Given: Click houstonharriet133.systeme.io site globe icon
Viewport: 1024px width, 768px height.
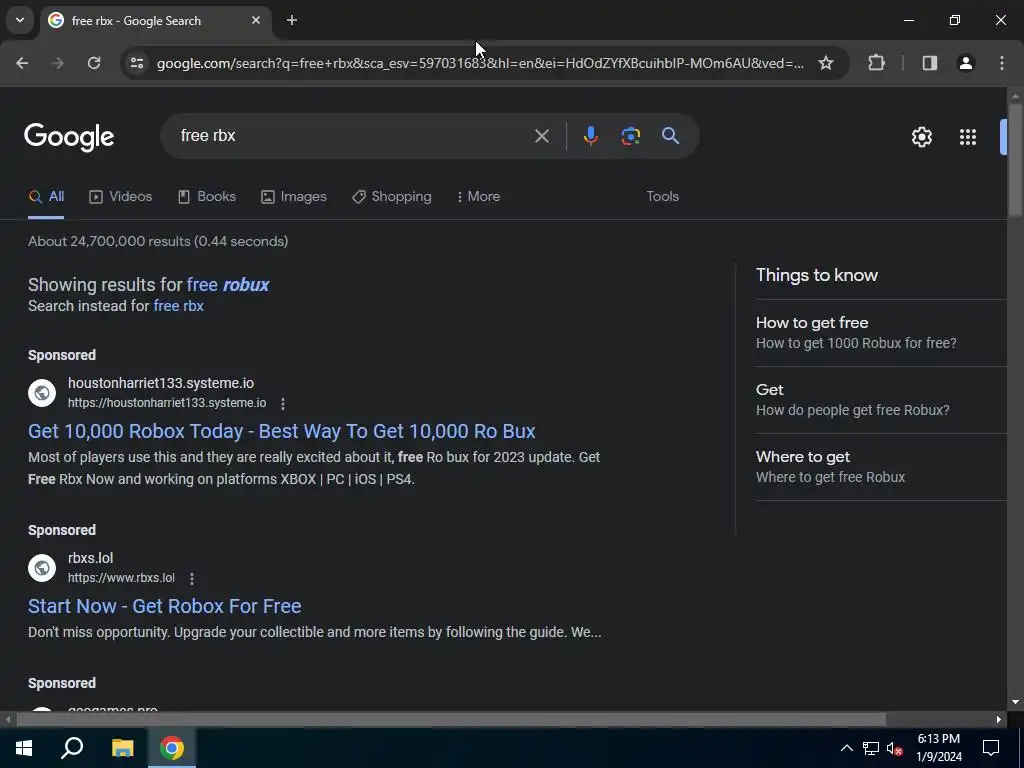Looking at the screenshot, I should click(42, 393).
